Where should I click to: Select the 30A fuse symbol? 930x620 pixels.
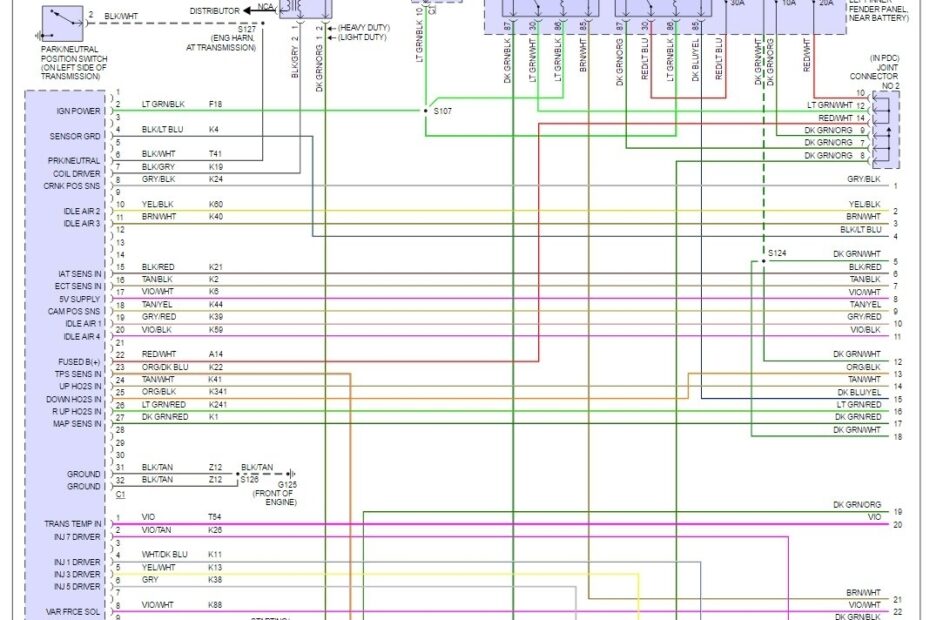pyautogui.click(x=735, y=3)
